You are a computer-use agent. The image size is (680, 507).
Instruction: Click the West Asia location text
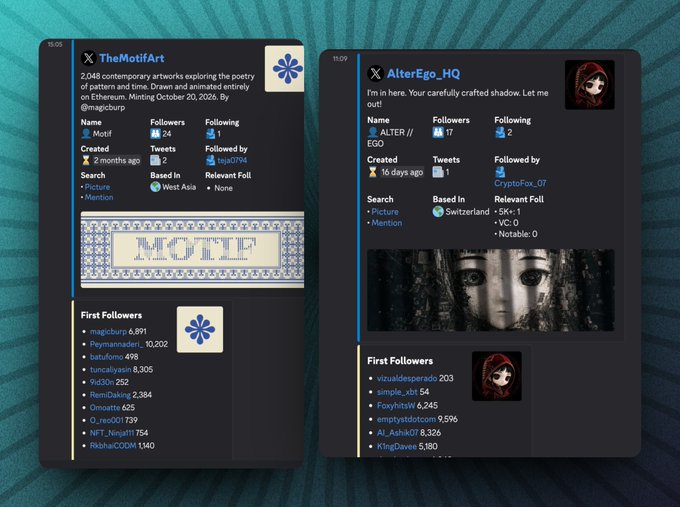click(179, 187)
